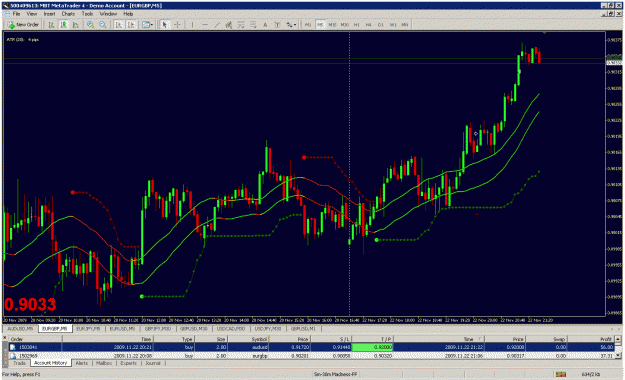Sort history by Symbol column header
This screenshot has width=625, height=380.
[x=248, y=339]
